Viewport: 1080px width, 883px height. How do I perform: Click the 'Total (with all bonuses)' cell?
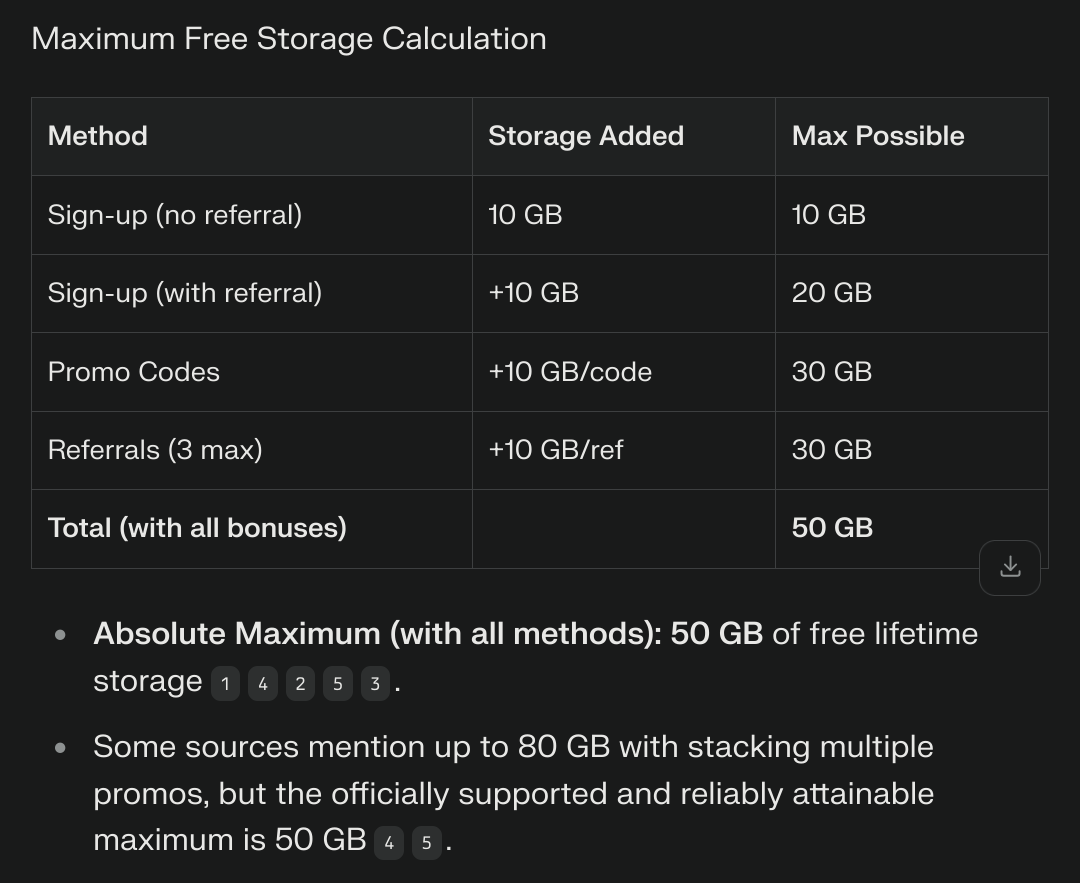(197, 528)
